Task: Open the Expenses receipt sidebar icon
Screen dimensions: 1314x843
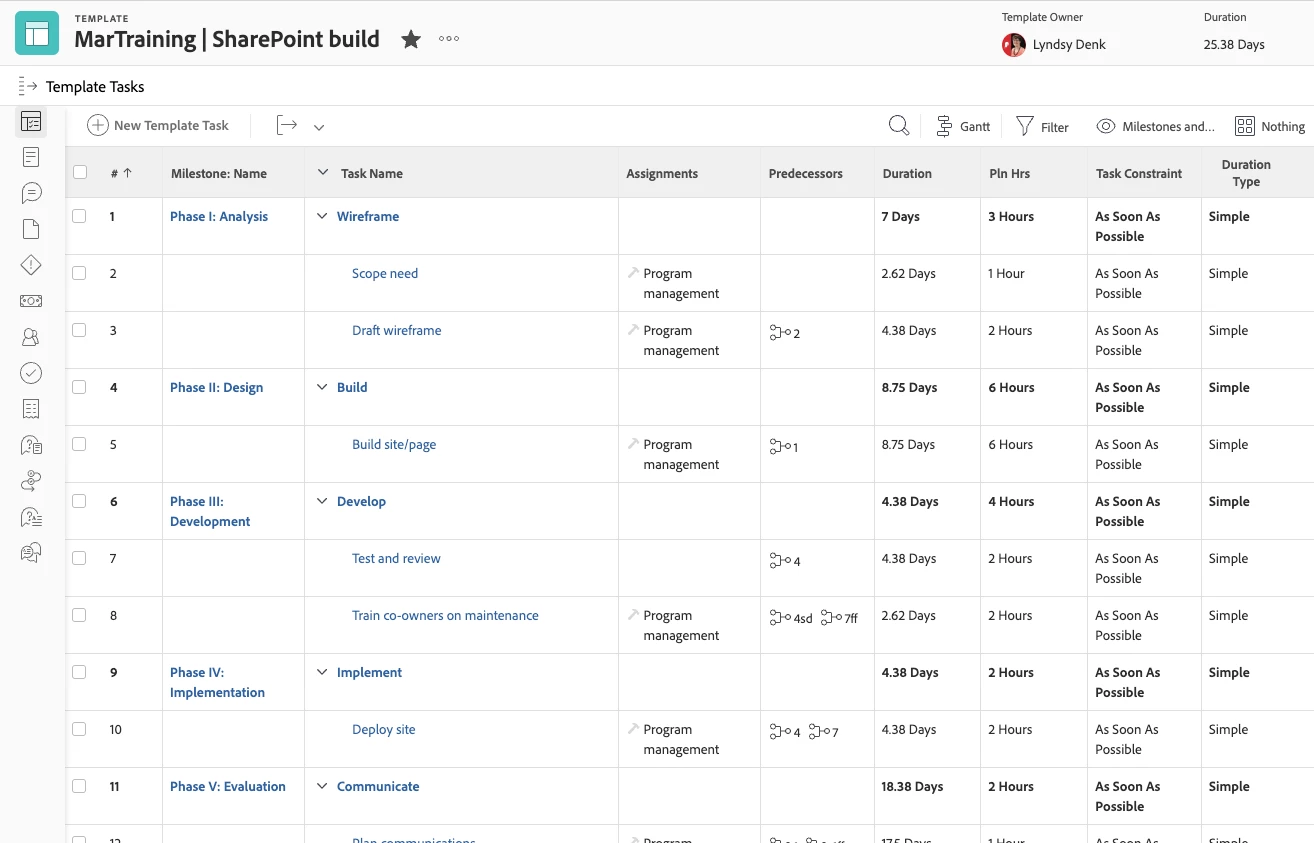Action: pyautogui.click(x=31, y=408)
